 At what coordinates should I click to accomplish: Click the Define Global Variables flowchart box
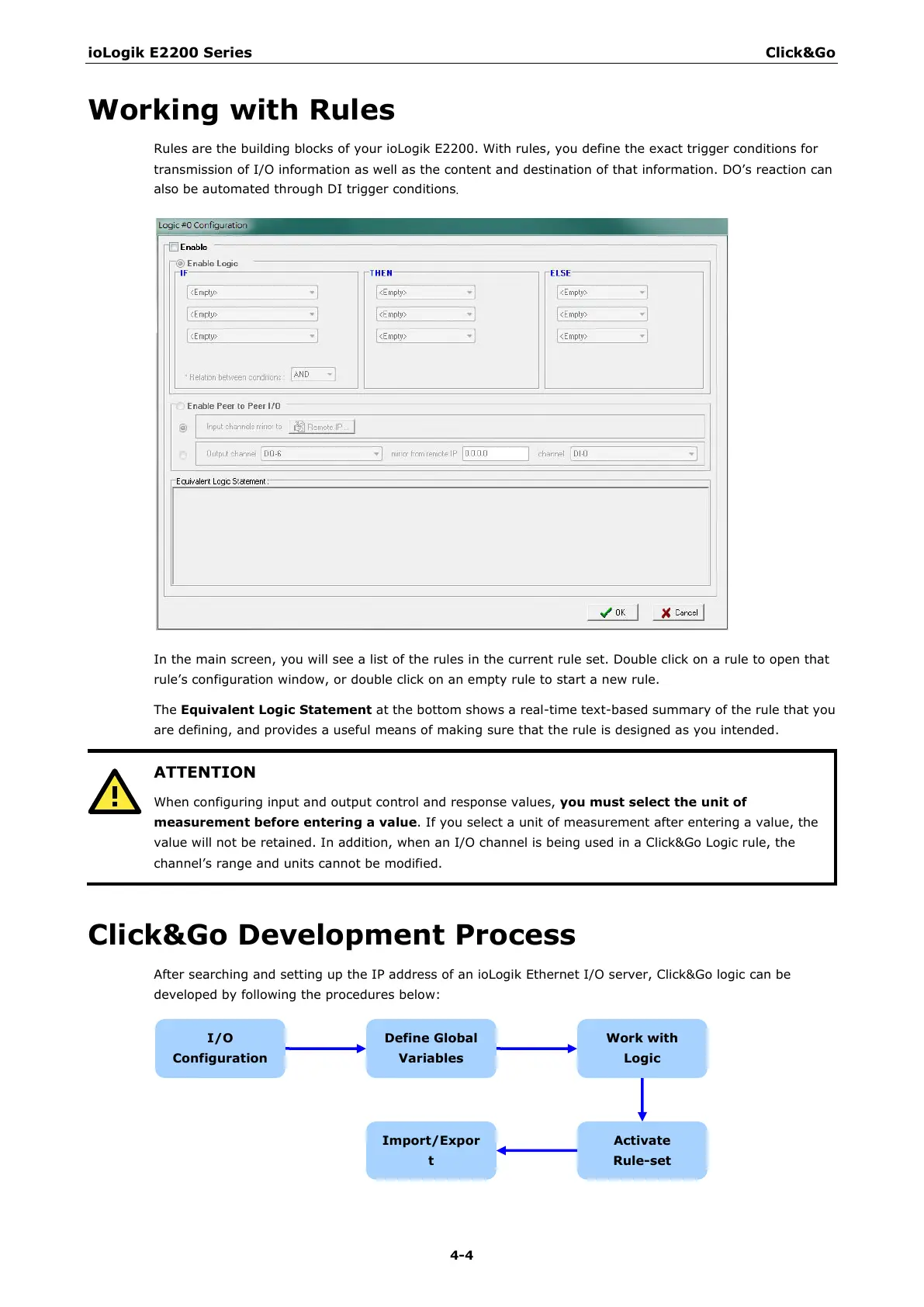431,1049
